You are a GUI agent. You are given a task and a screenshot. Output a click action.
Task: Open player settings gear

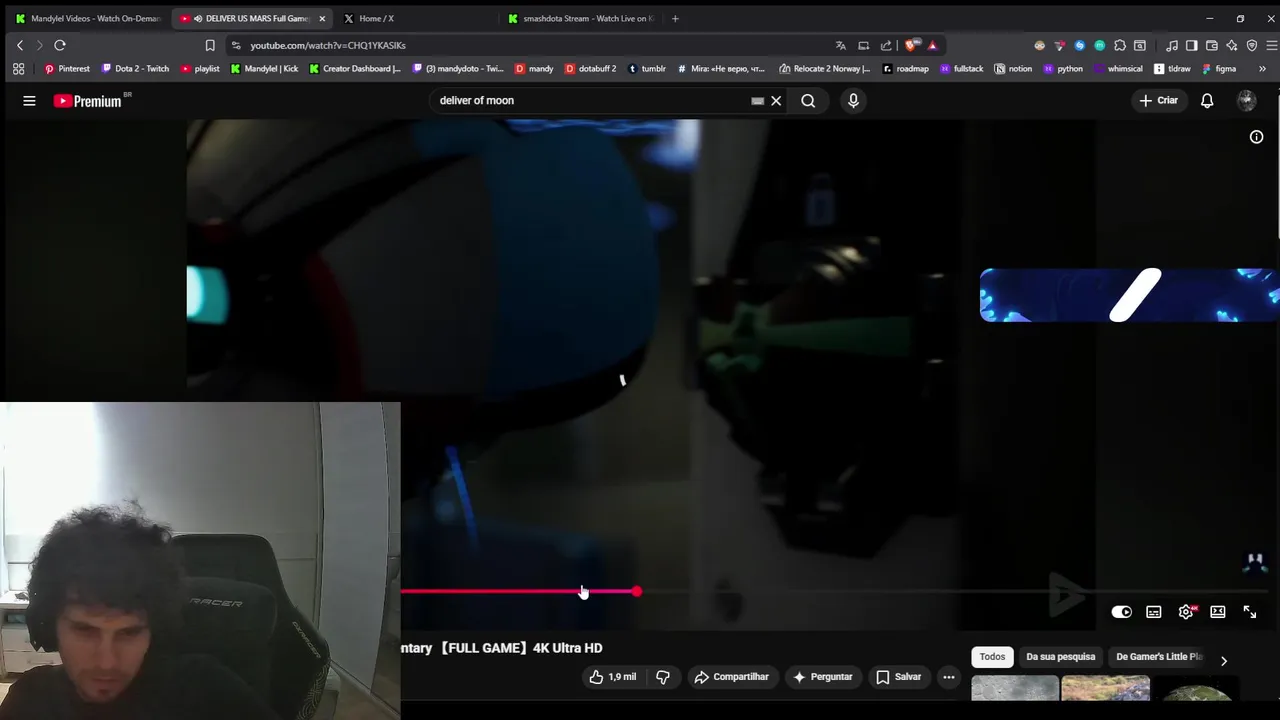pos(1186,612)
